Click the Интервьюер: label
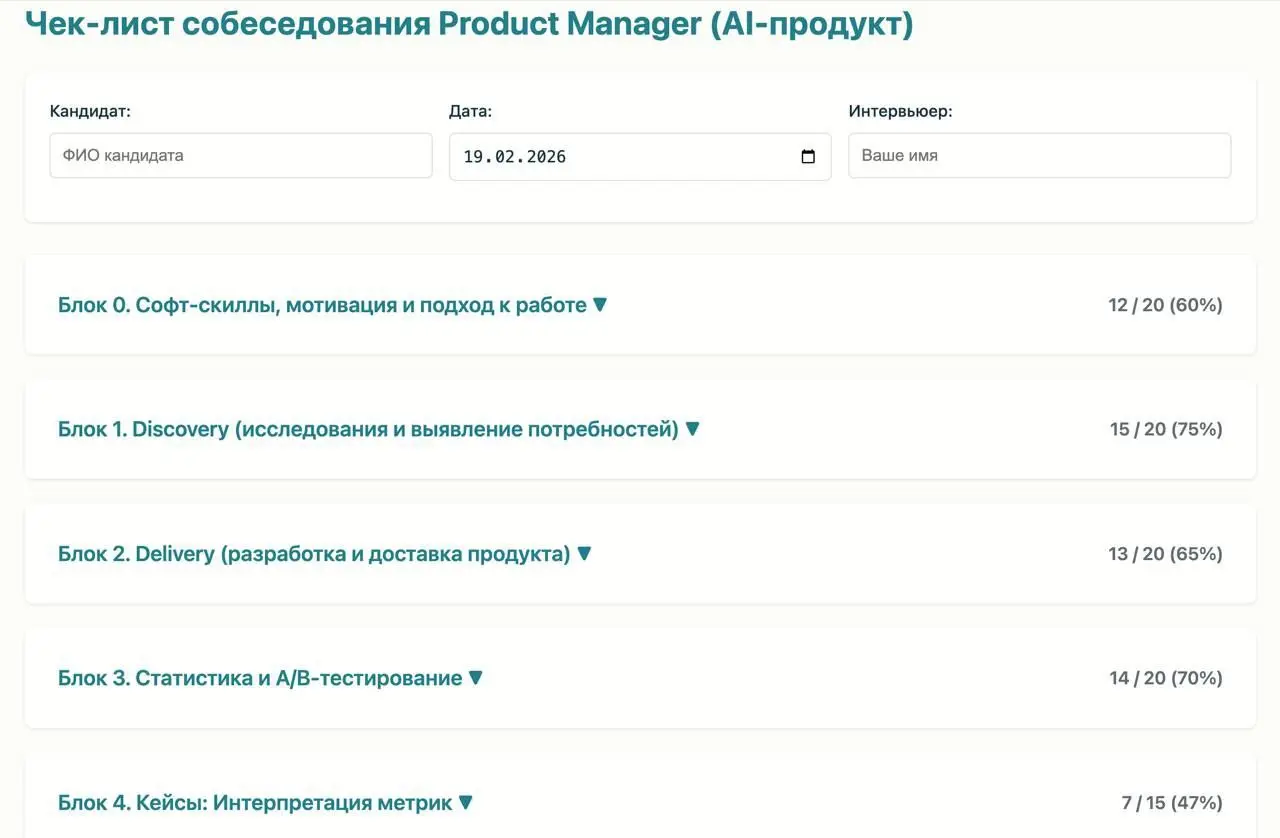Viewport: 1280px width, 838px height. [x=900, y=111]
